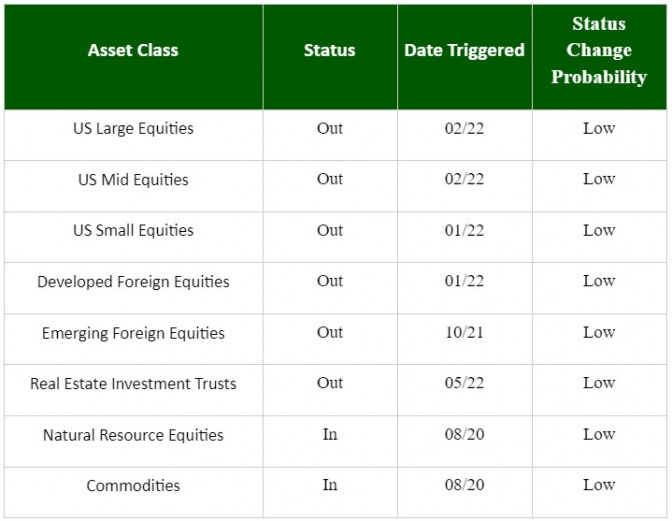Click Out status for US Large Equities

coord(330,128)
